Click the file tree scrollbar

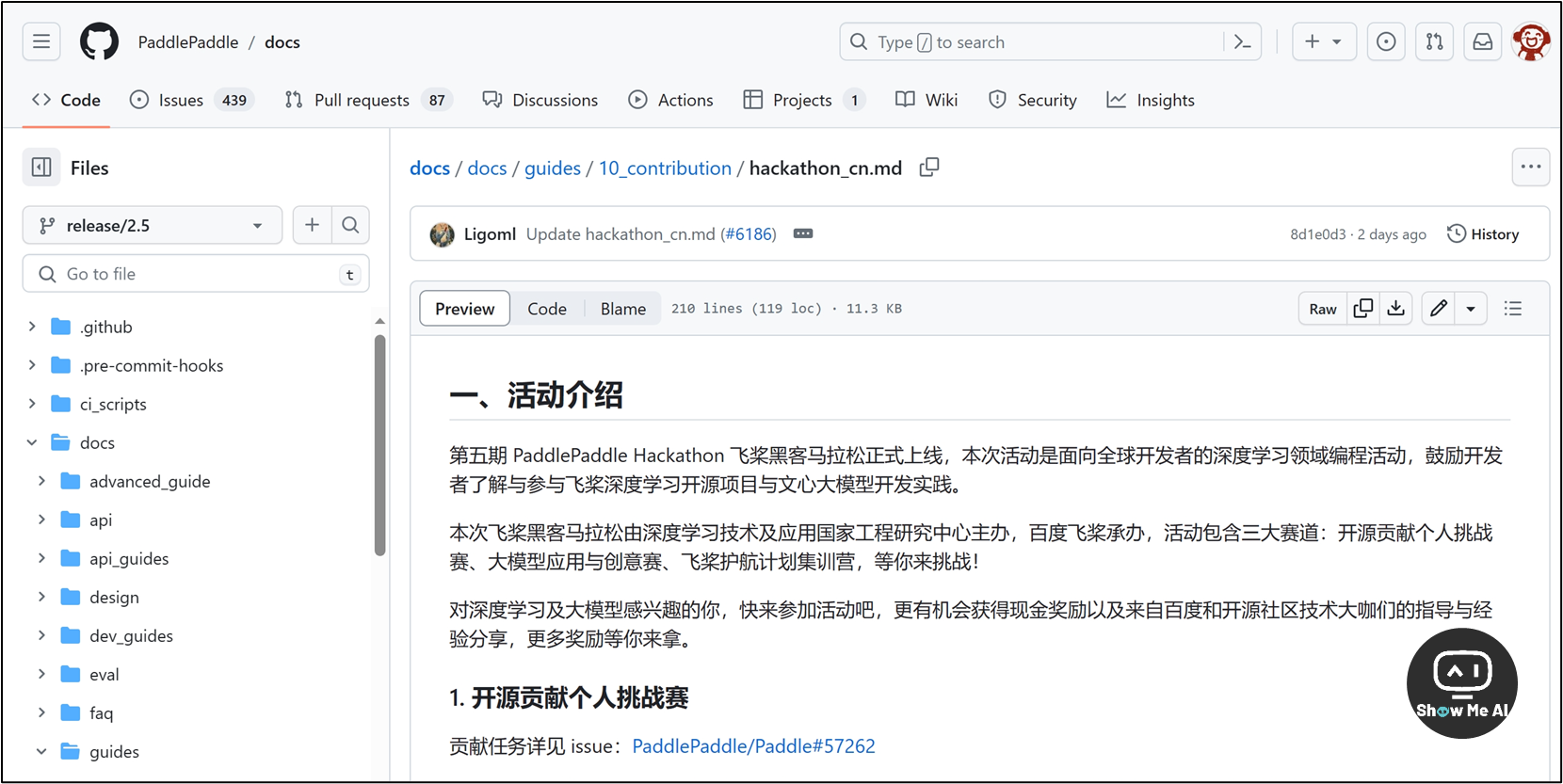pos(380,445)
